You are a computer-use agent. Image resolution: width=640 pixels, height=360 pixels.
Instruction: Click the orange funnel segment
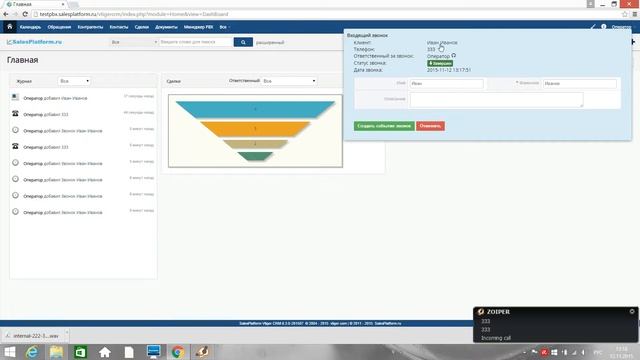click(x=255, y=128)
